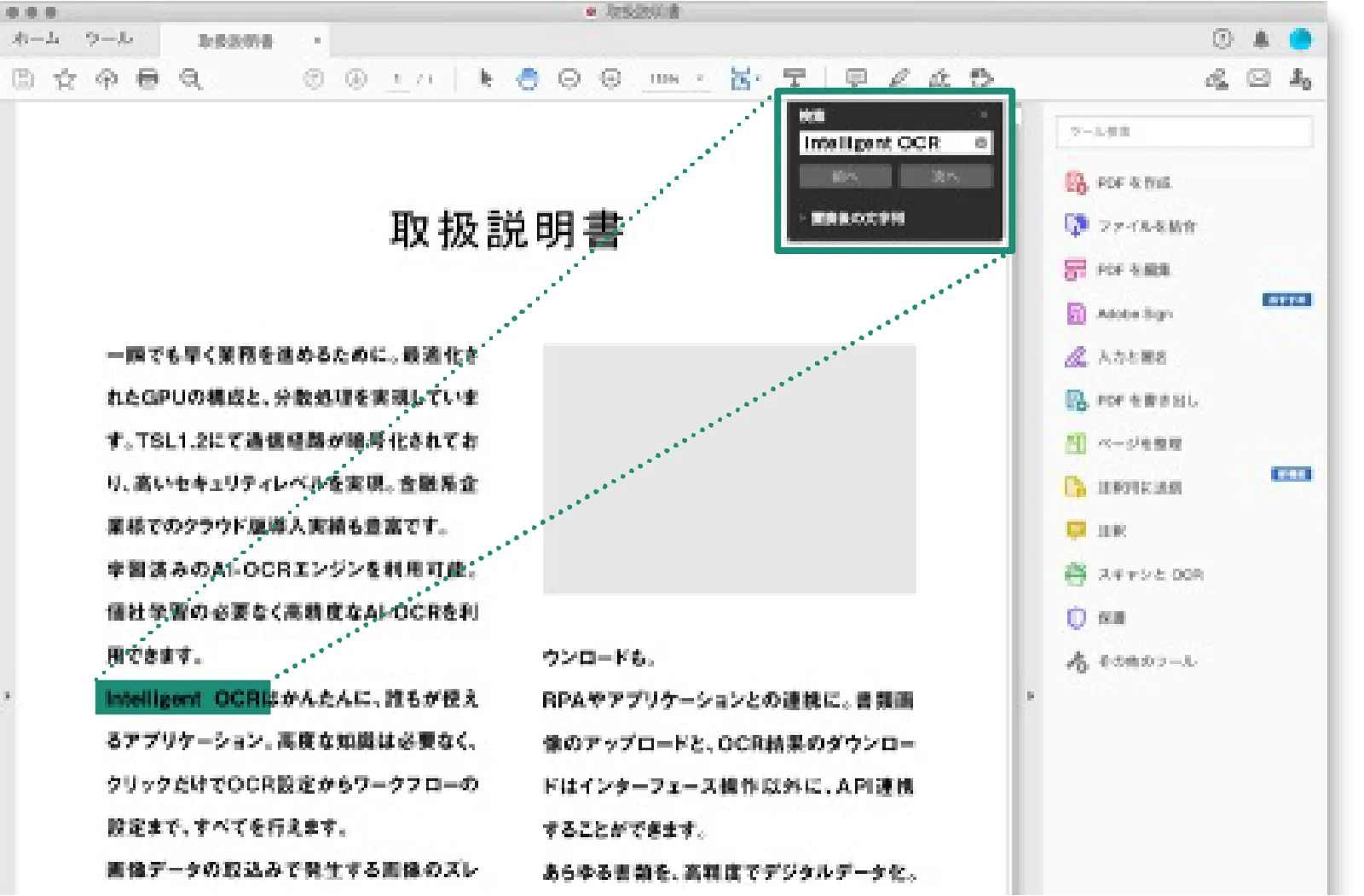
Task: Click the Fit page view icon
Action: click(x=743, y=78)
